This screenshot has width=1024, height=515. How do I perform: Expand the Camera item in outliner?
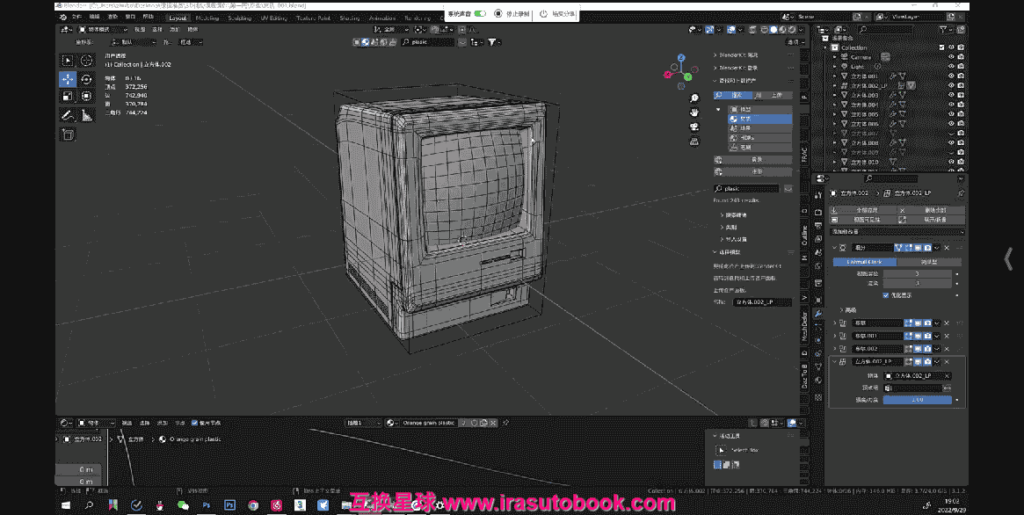point(835,57)
